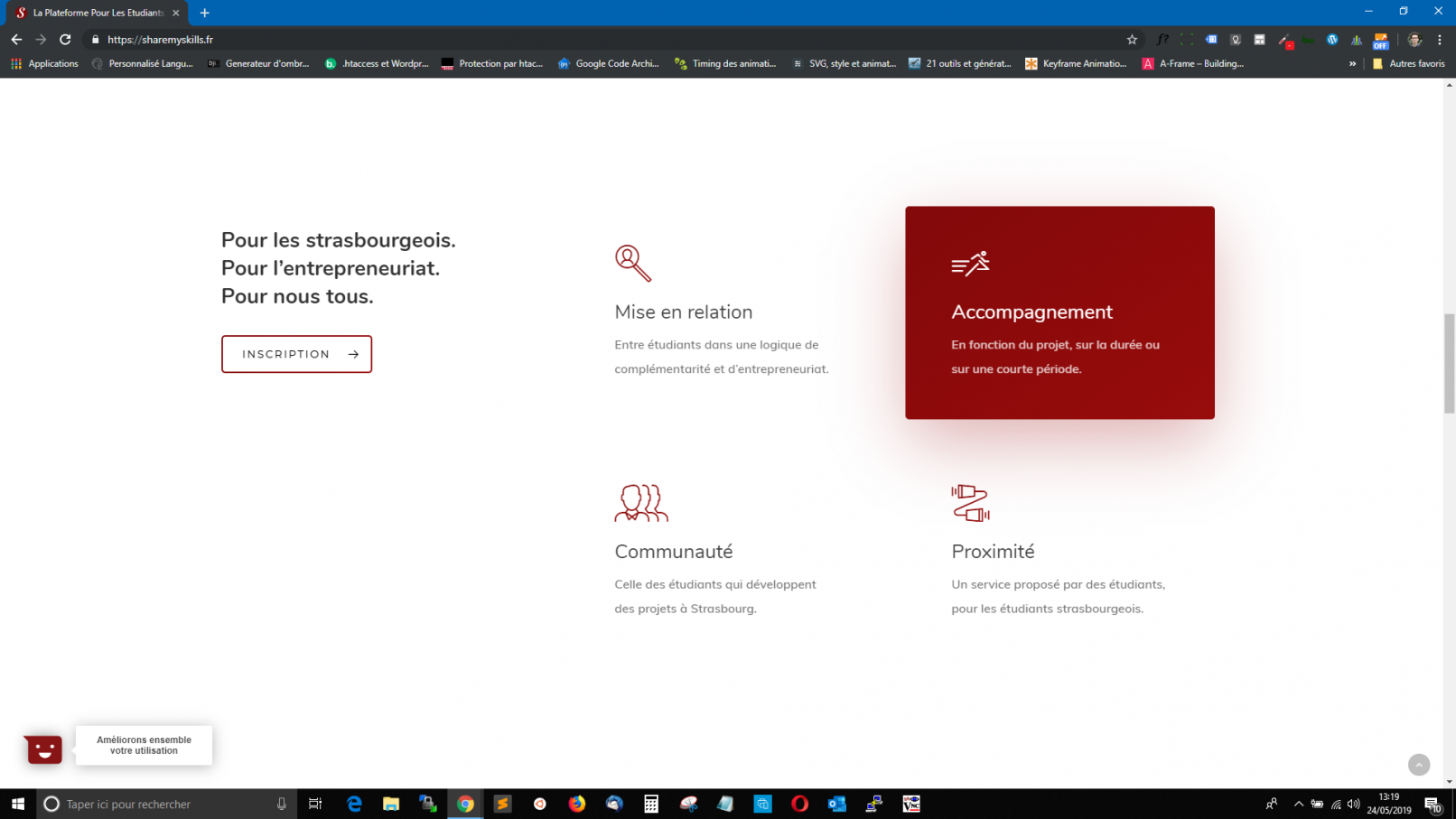
Task: Open the Autres favoris bookmarks folder
Action: point(1408,64)
